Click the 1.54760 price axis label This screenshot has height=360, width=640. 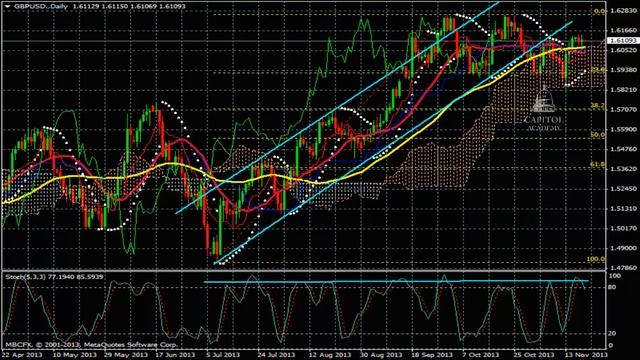623,149
